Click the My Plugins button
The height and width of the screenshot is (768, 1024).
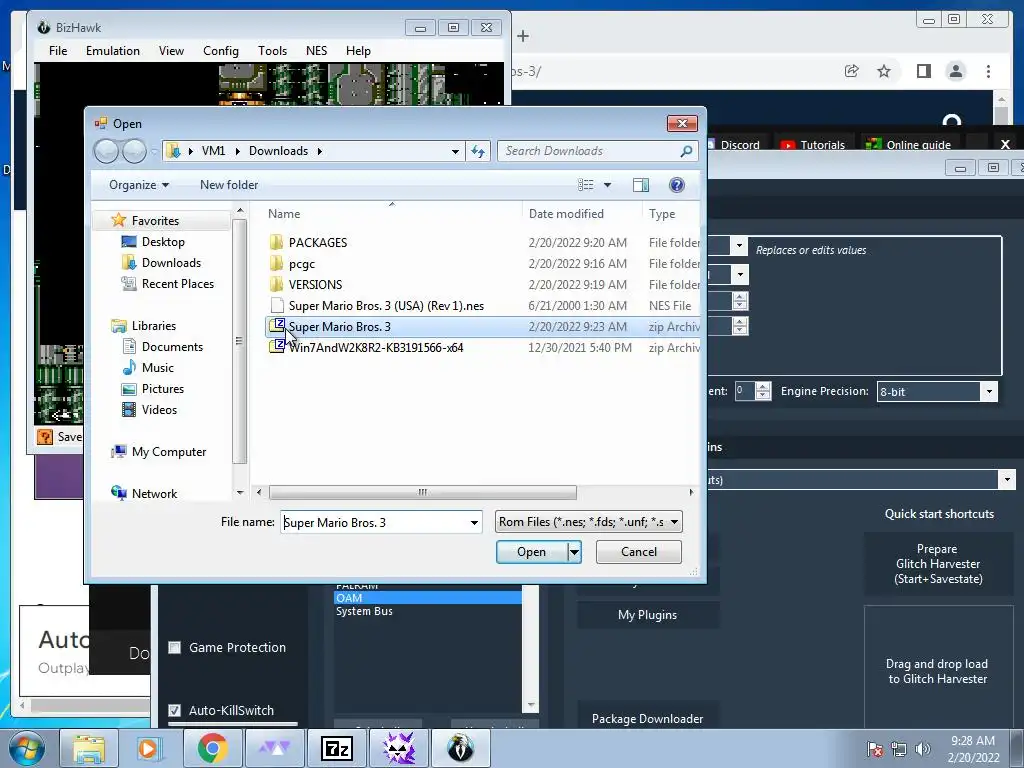[647, 615]
